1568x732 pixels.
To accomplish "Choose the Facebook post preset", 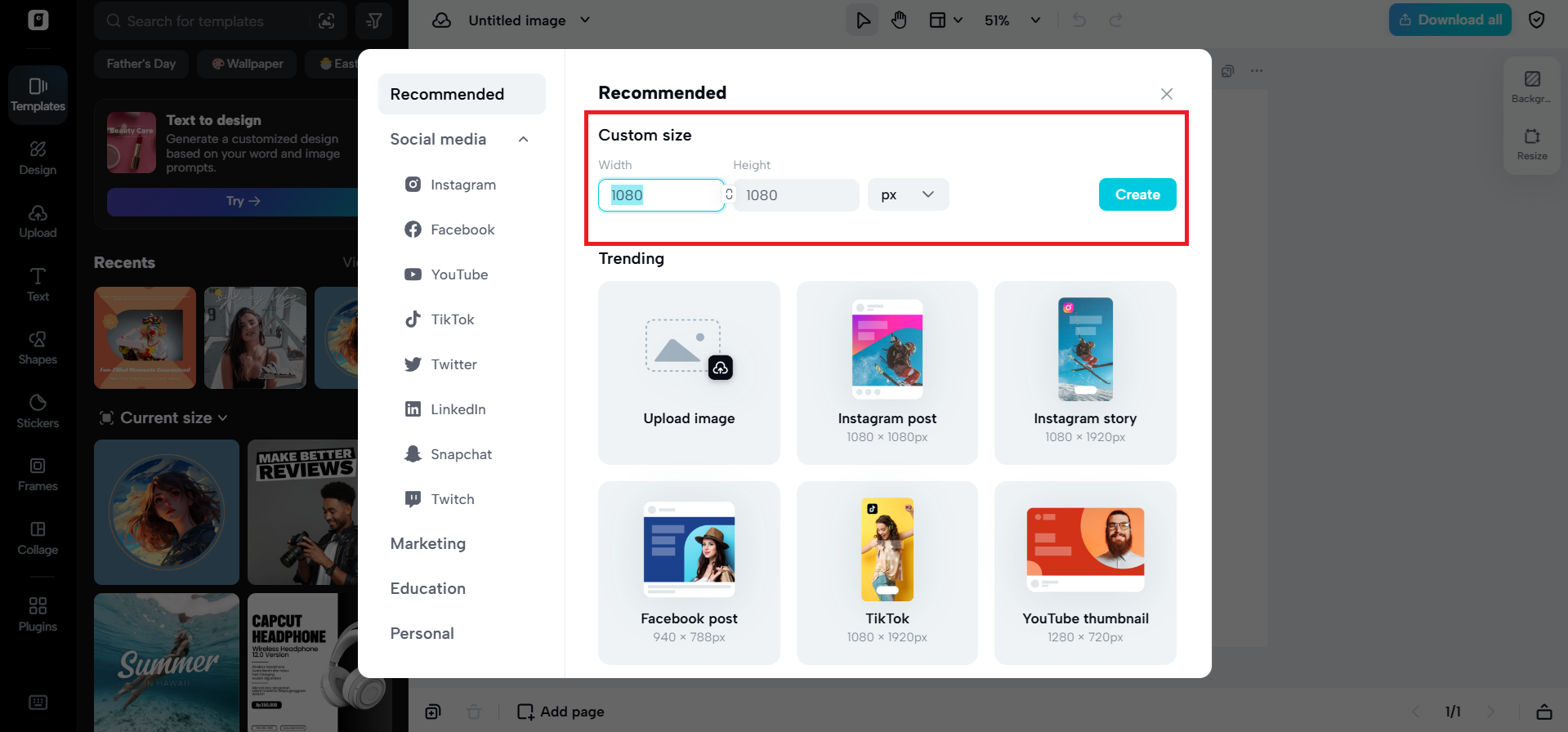I will click(689, 573).
